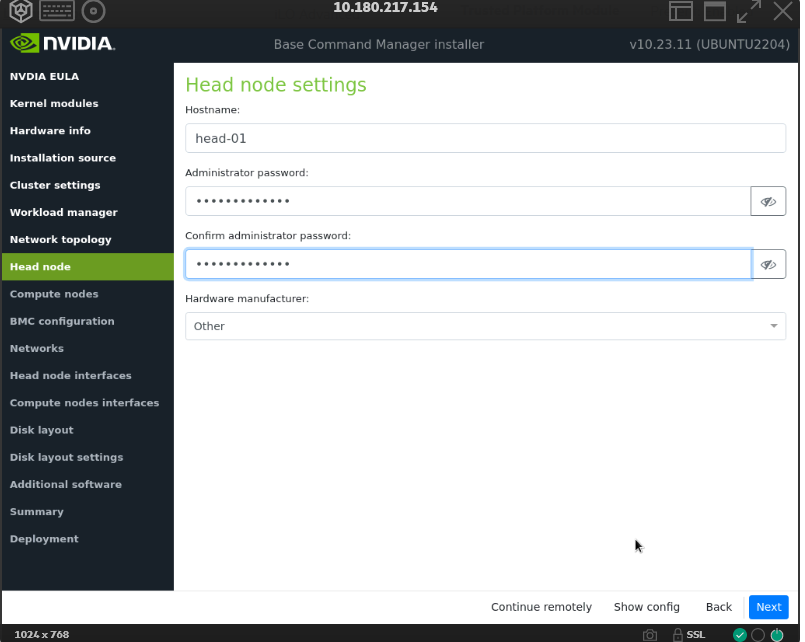
Task: Click the SSL padlock icon
Action: pos(678,634)
